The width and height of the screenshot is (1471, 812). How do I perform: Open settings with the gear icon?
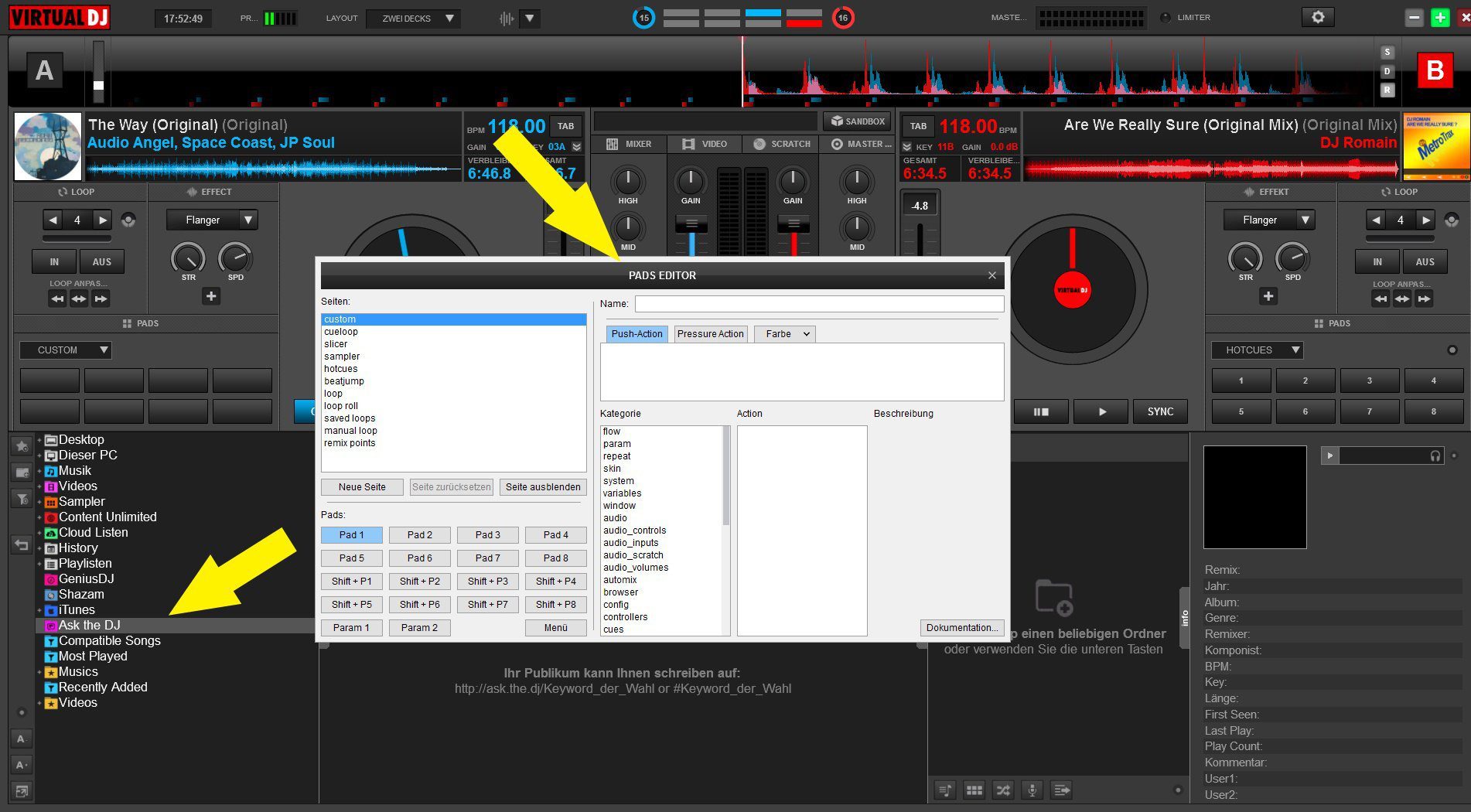coord(1318,17)
